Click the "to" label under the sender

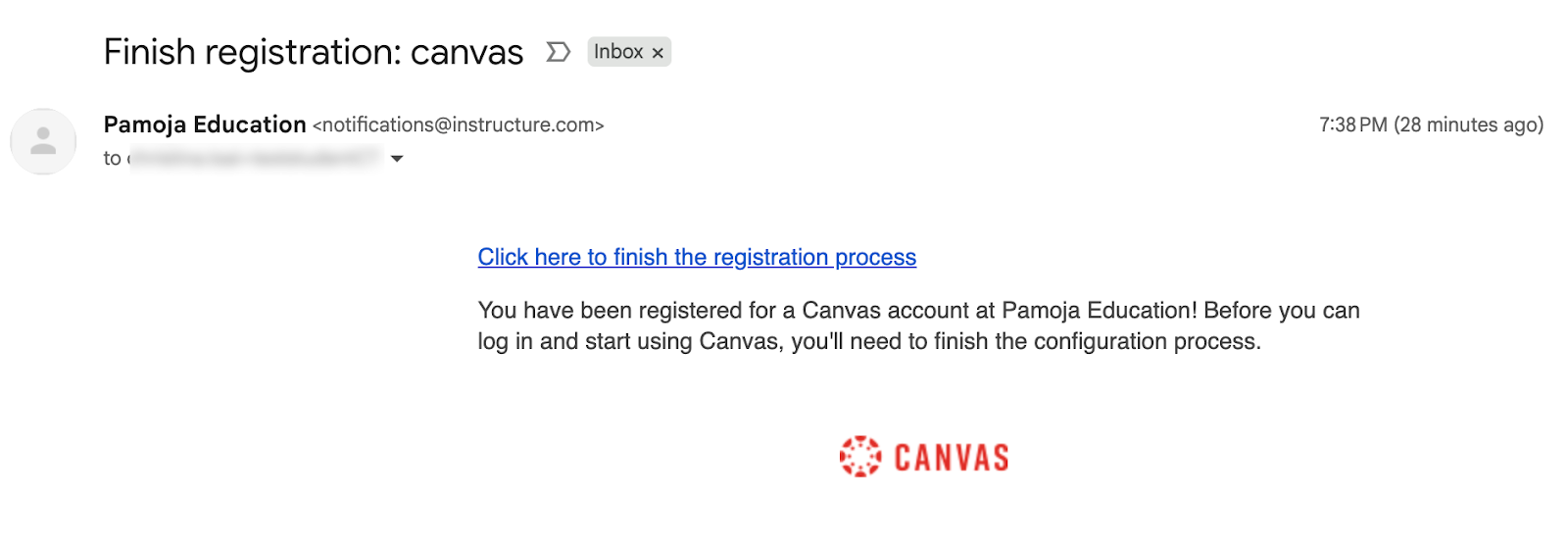coord(112,159)
